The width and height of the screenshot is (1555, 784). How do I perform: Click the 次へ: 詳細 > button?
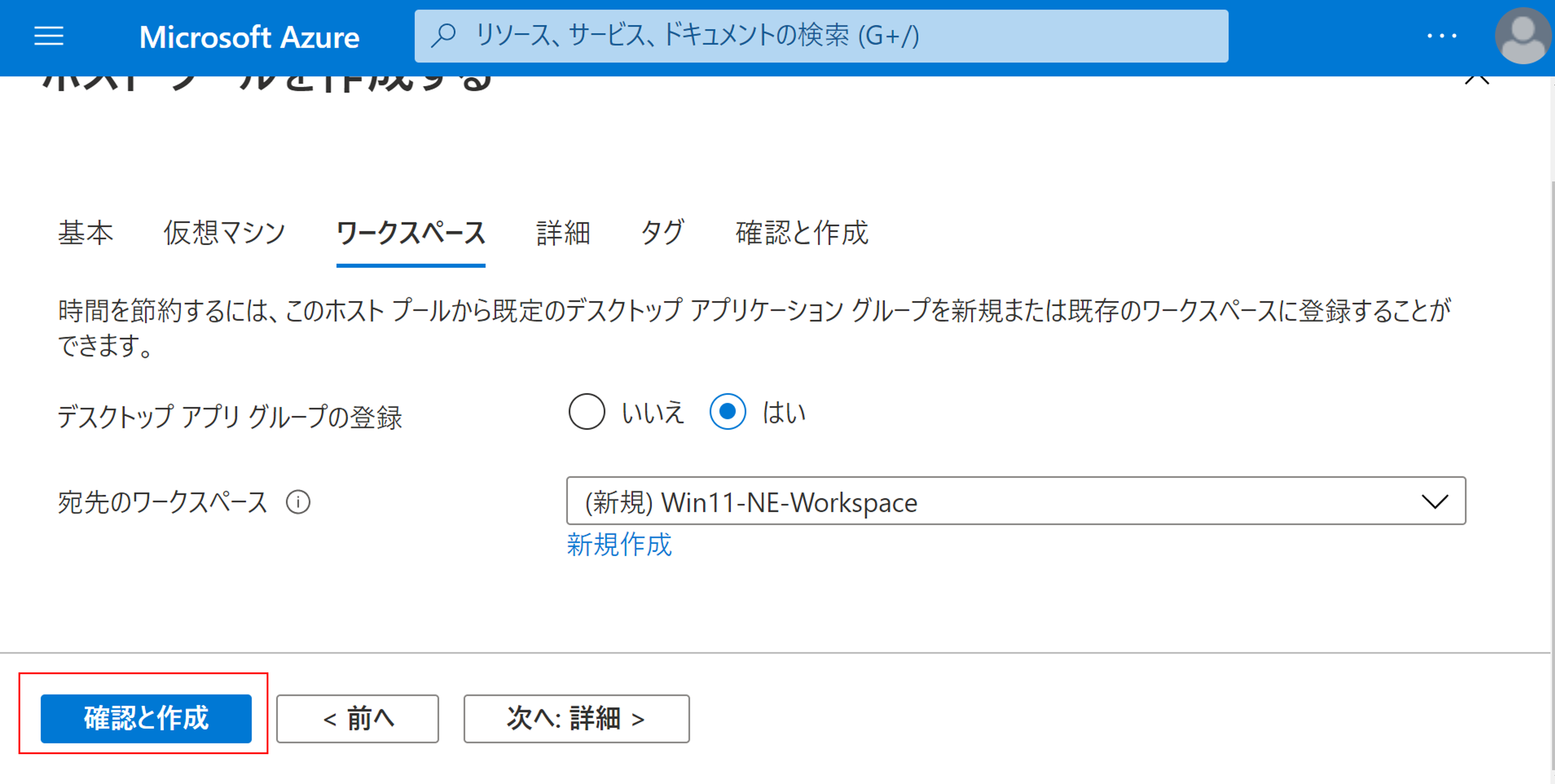[x=576, y=718]
